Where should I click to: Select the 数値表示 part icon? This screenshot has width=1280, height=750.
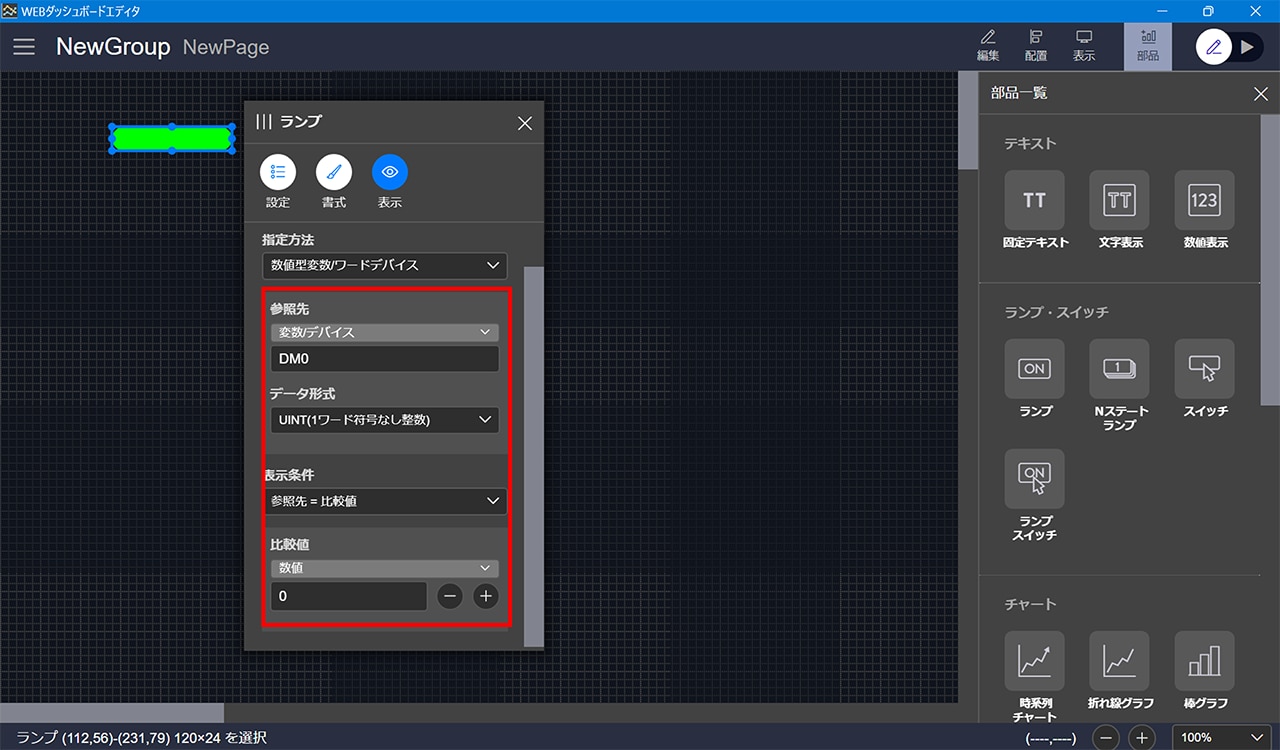1204,201
